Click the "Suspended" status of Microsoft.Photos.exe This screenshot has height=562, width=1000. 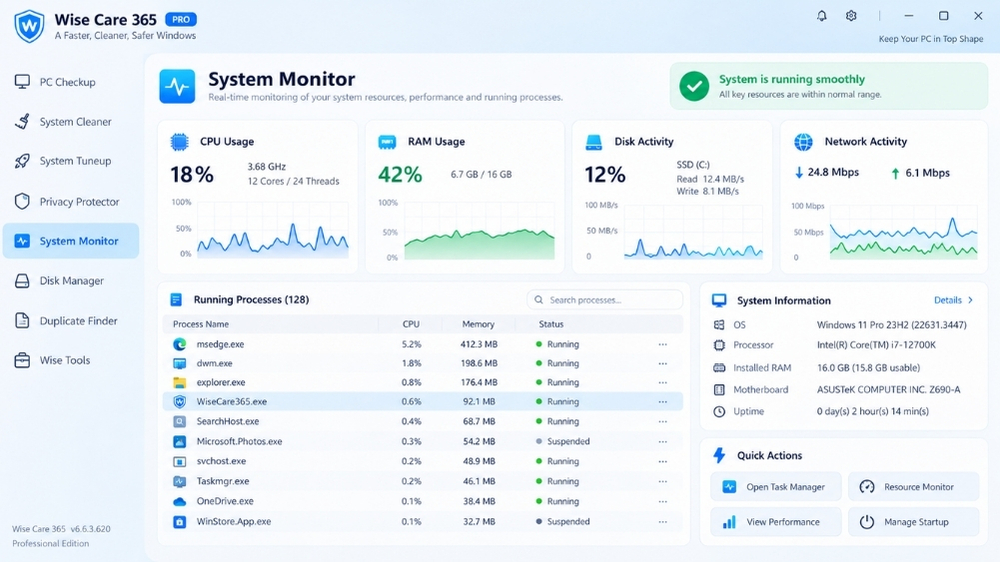[x=568, y=441]
